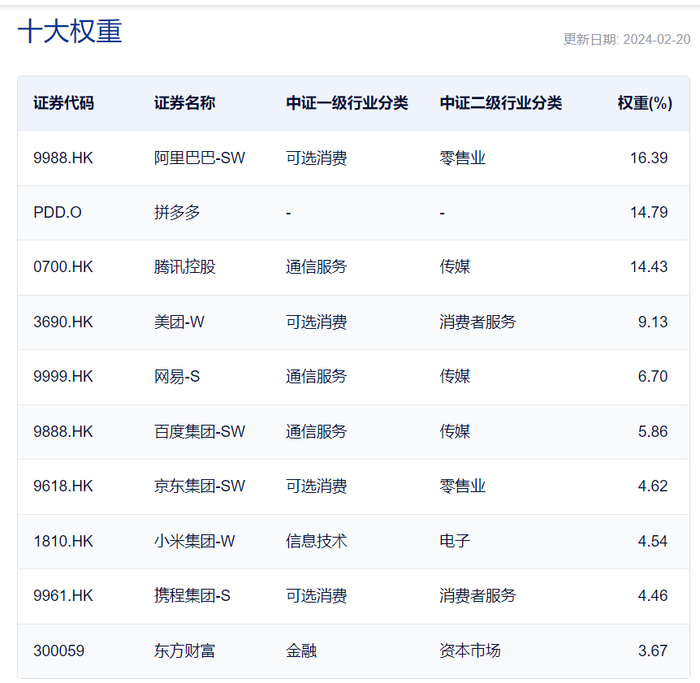
Task: Click weight value 6.70
Action: (x=653, y=376)
